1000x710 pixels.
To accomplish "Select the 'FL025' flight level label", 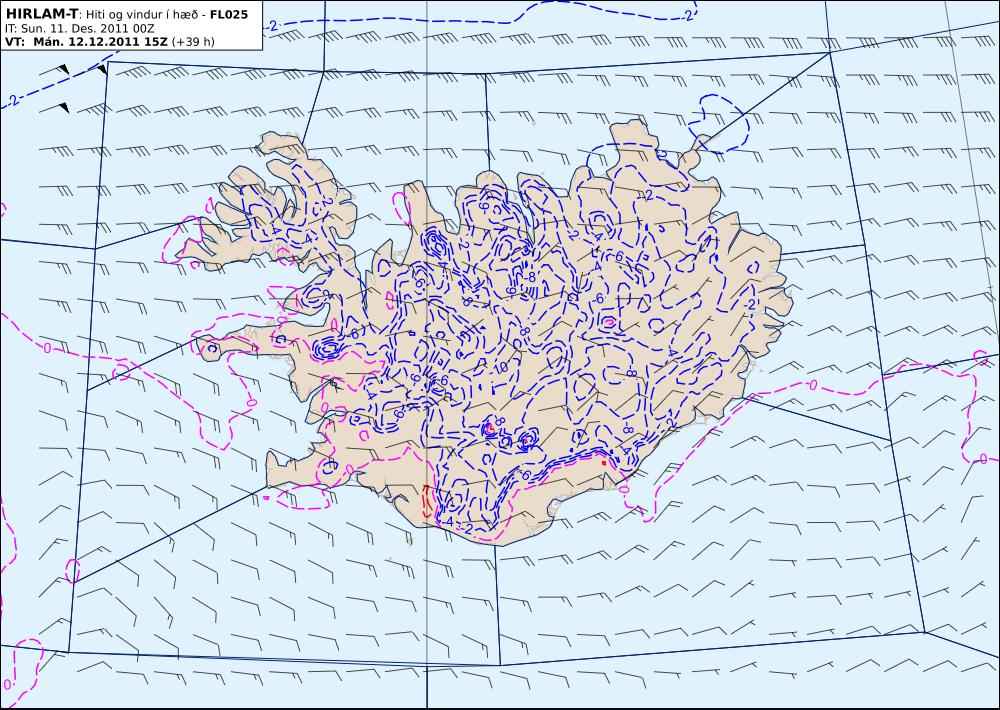I will point(229,14).
